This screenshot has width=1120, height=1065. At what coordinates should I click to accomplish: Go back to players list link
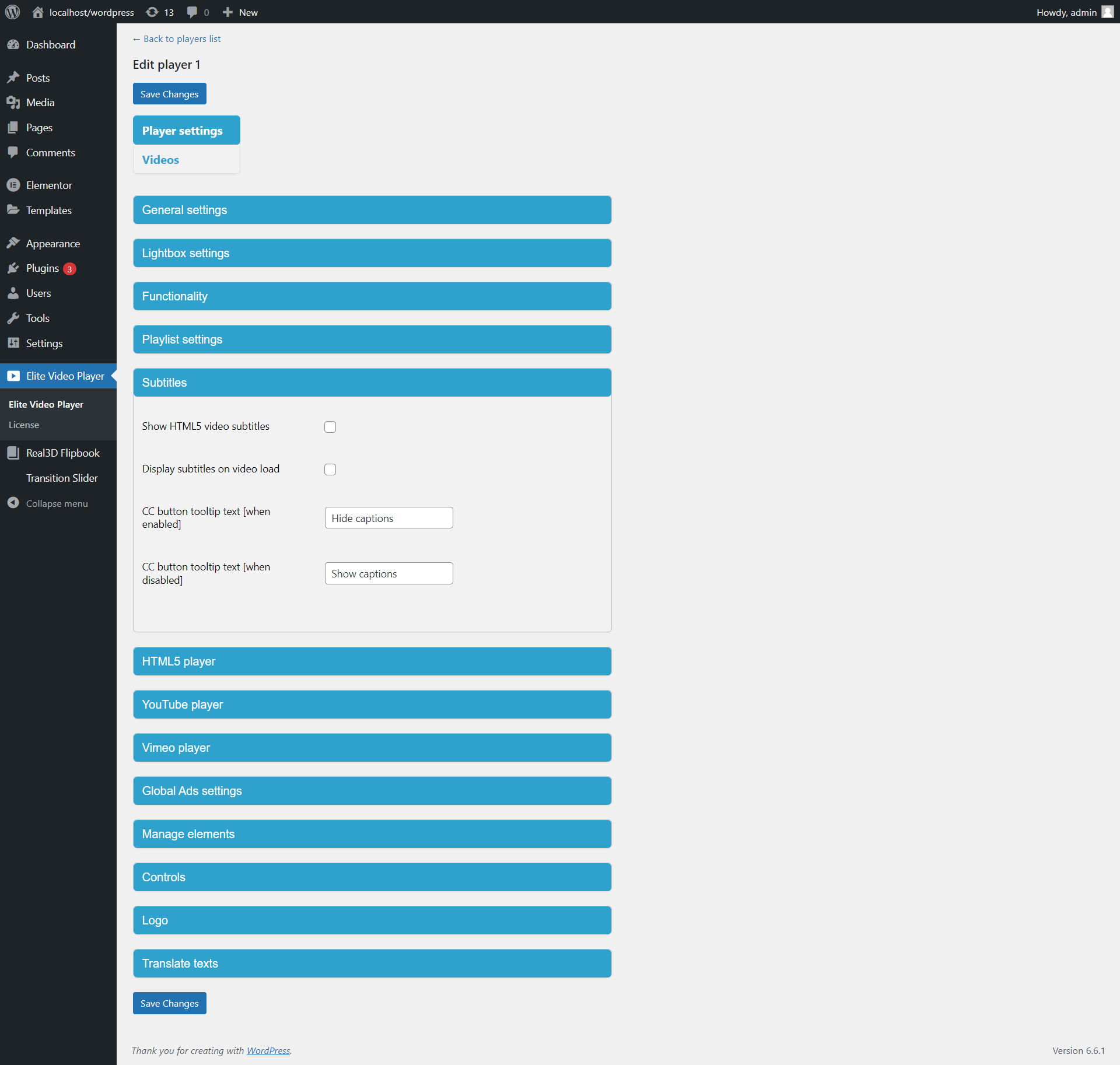click(x=177, y=38)
